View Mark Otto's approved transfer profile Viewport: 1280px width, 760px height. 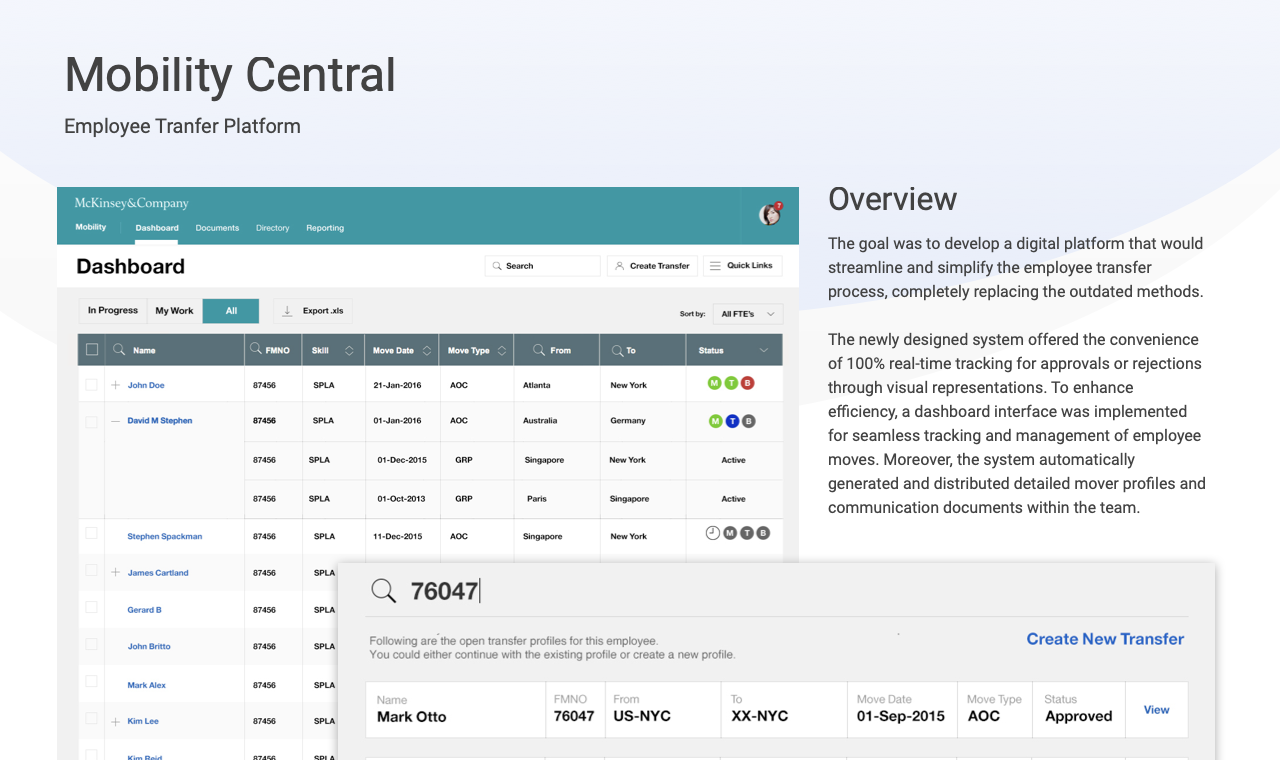point(1156,709)
